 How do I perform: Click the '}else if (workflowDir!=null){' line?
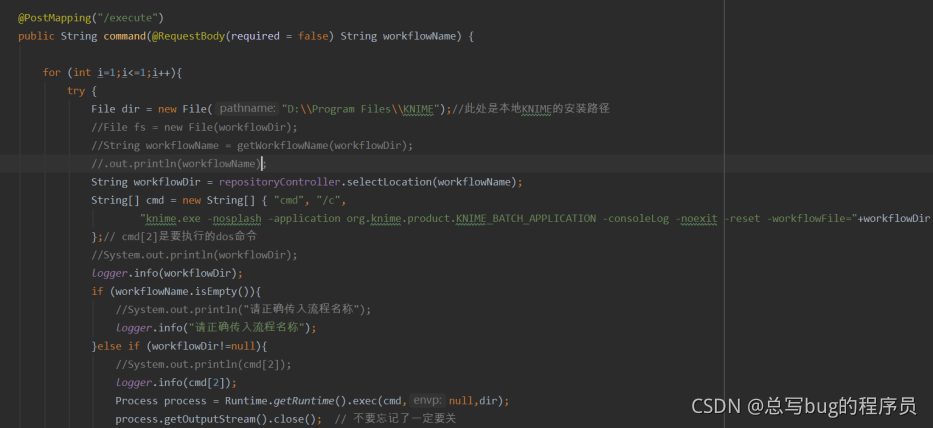(x=180, y=346)
